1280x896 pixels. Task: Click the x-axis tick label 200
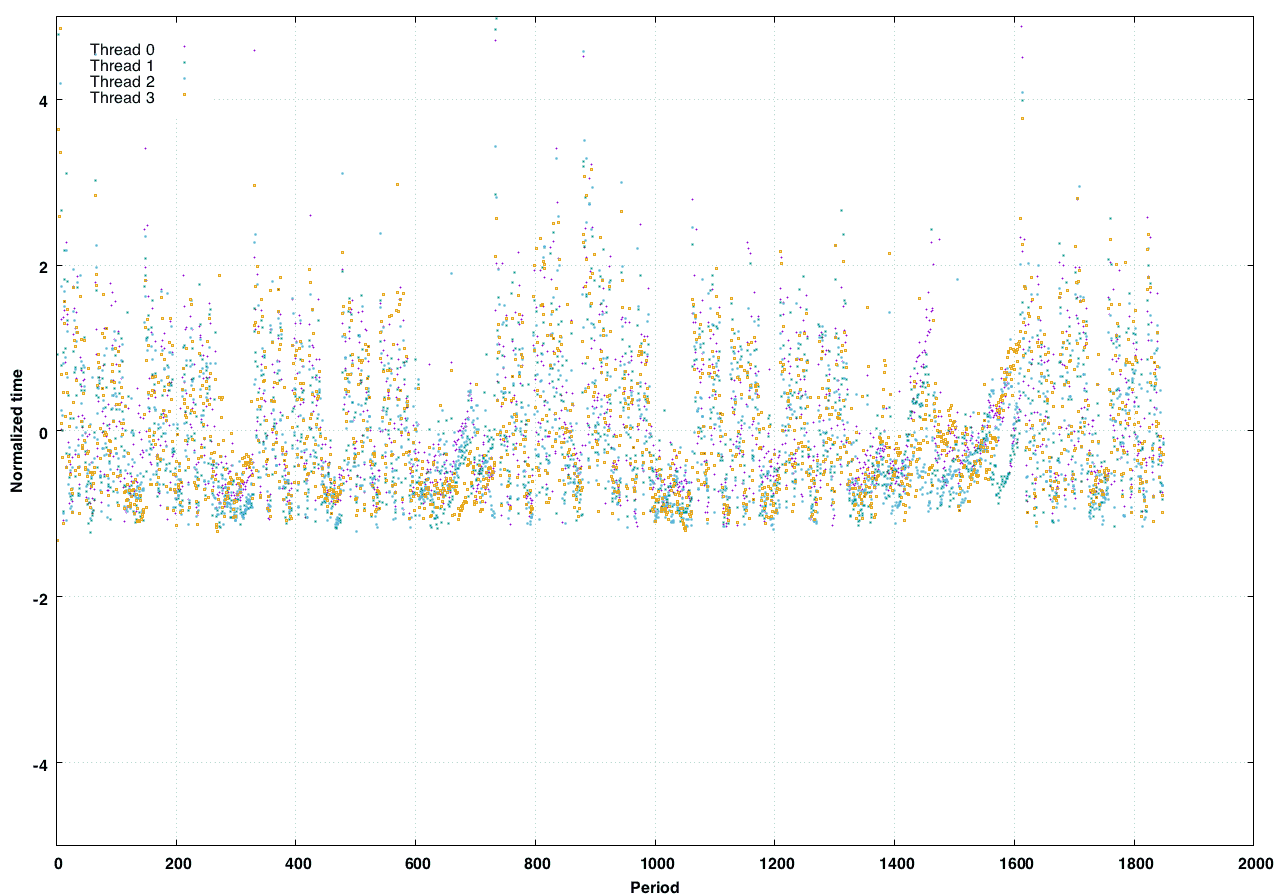coord(177,862)
